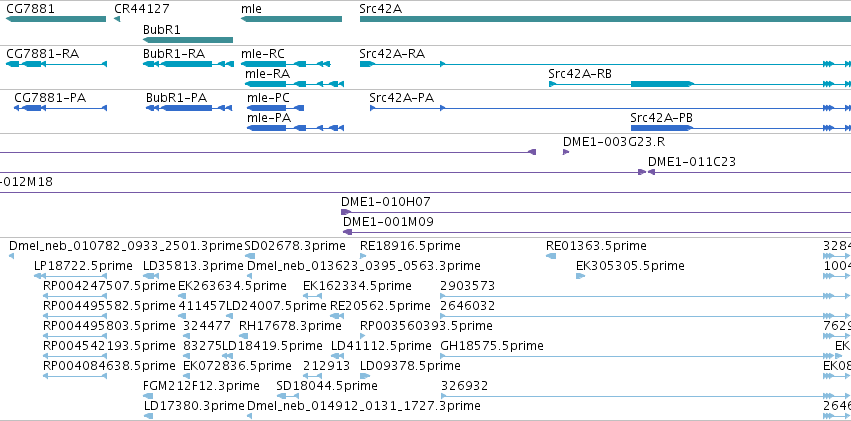Click the EK305305.5prime EST marker
Image resolution: width=851 pixels, height=421 pixels.
[x=581, y=276]
